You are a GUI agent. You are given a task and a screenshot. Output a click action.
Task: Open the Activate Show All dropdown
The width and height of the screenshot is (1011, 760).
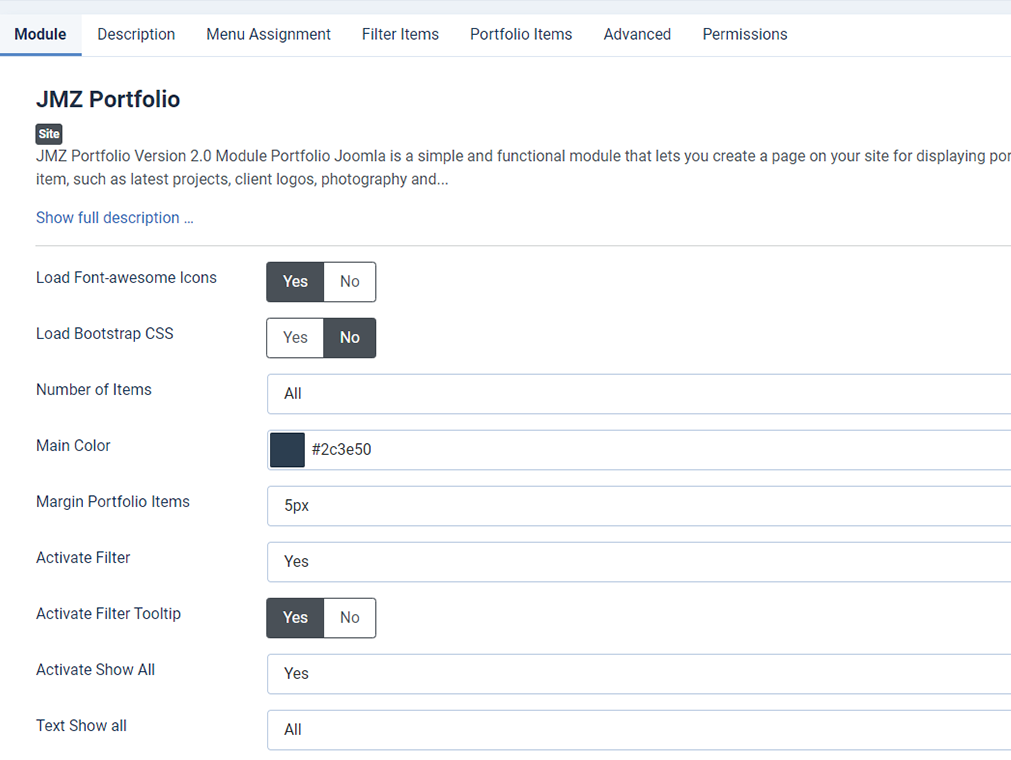(x=639, y=674)
